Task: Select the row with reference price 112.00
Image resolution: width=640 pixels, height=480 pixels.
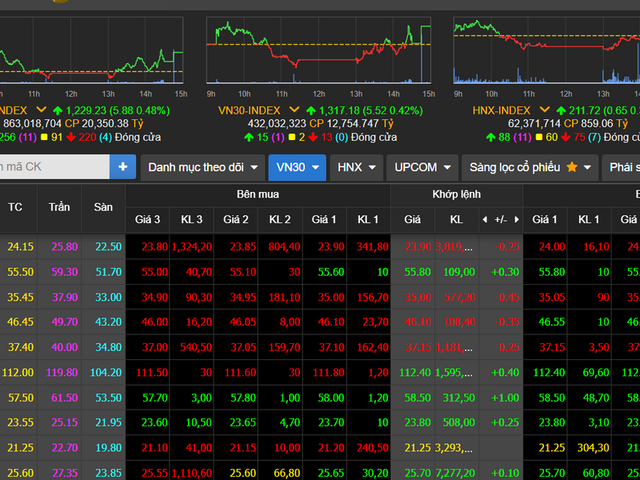Action: [x=16, y=372]
